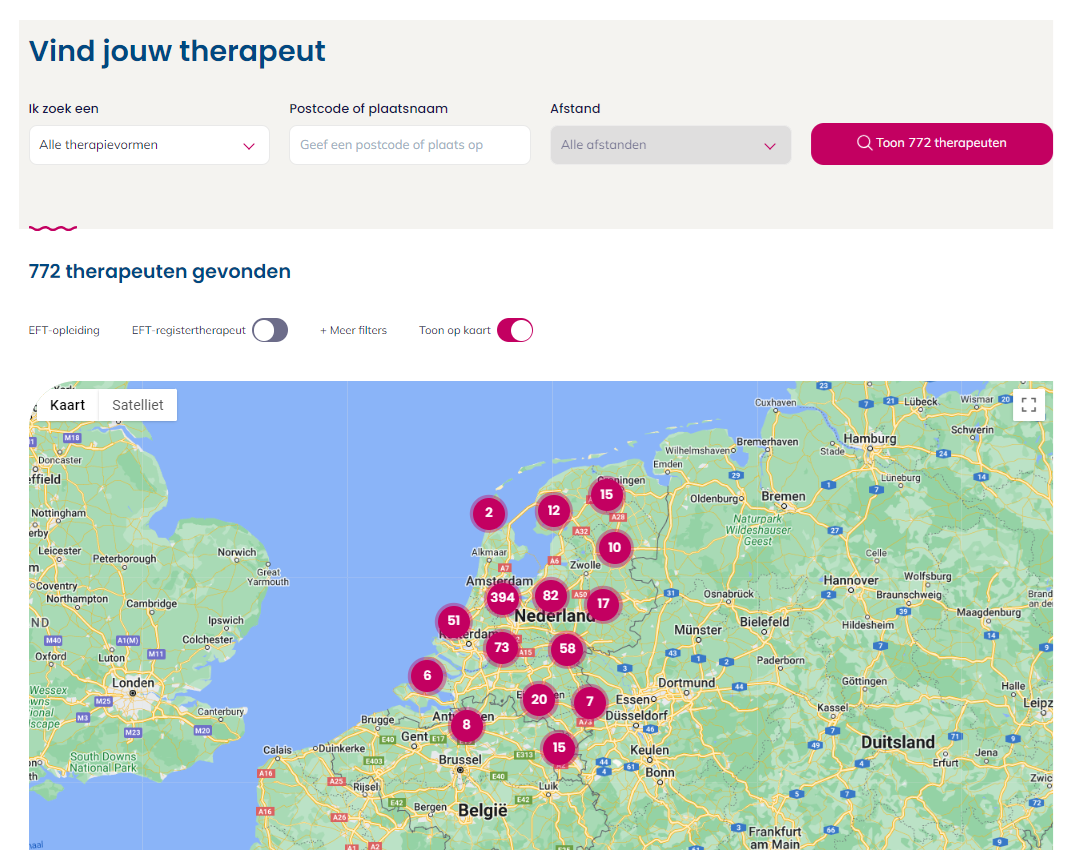Open the Alle therapievormen dropdown

[149, 145]
